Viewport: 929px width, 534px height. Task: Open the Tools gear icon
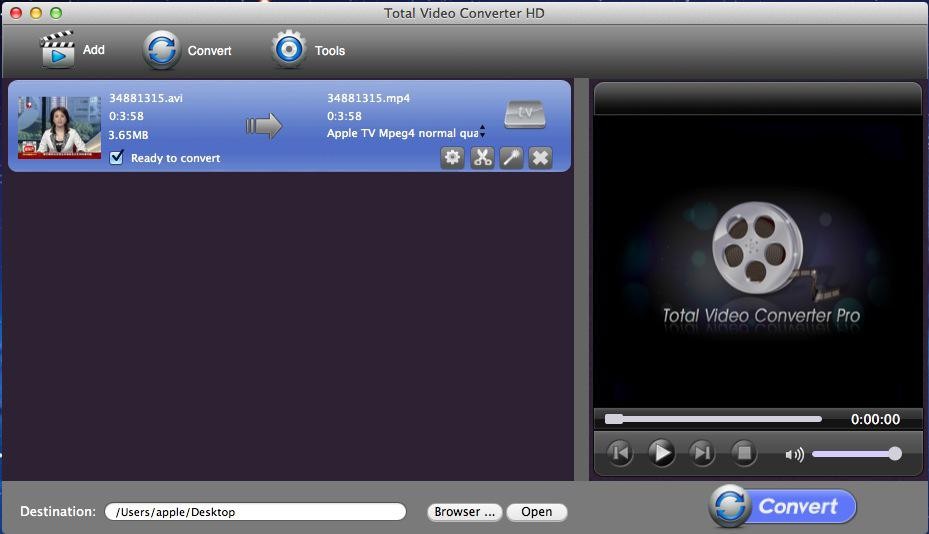tap(289, 49)
